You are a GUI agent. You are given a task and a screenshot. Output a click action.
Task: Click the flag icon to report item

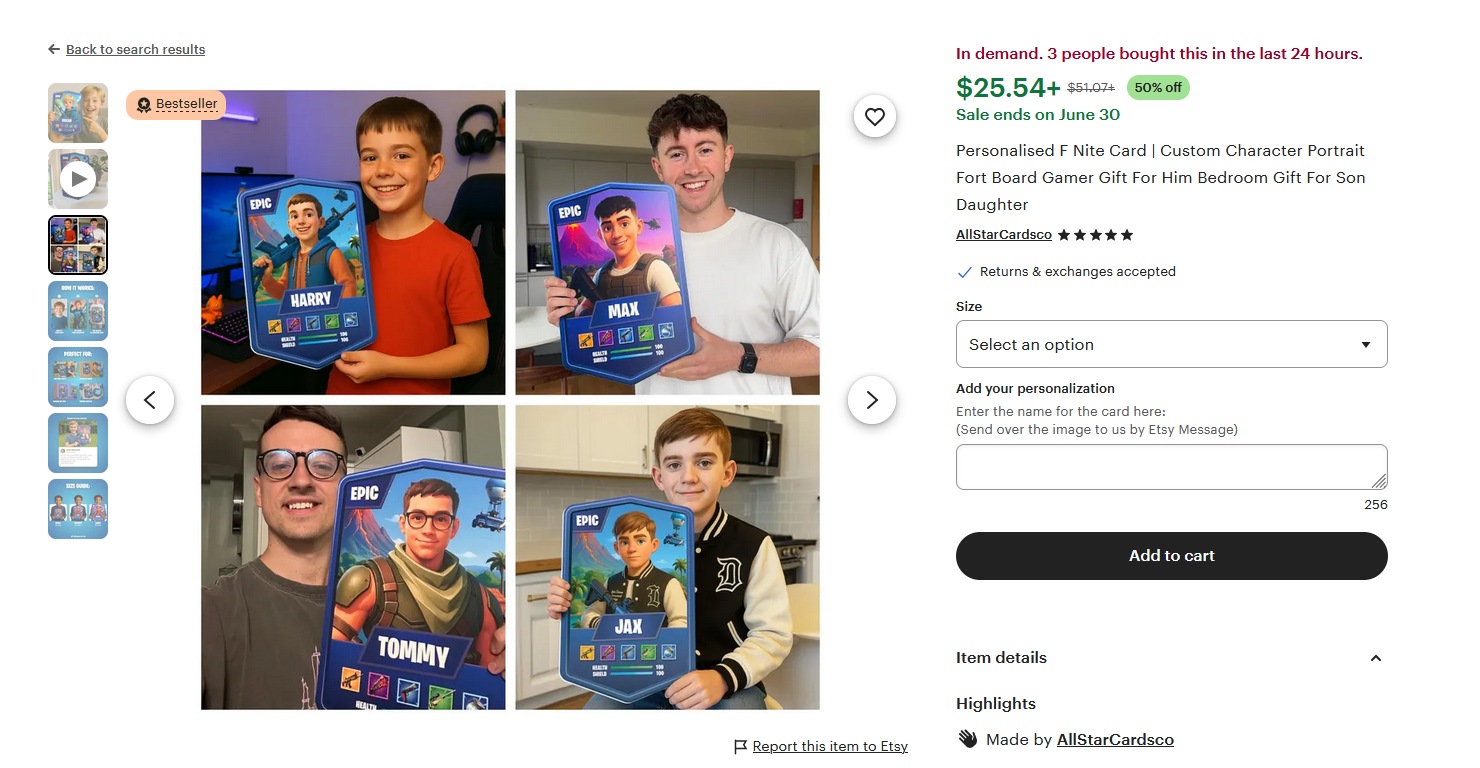tap(741, 747)
